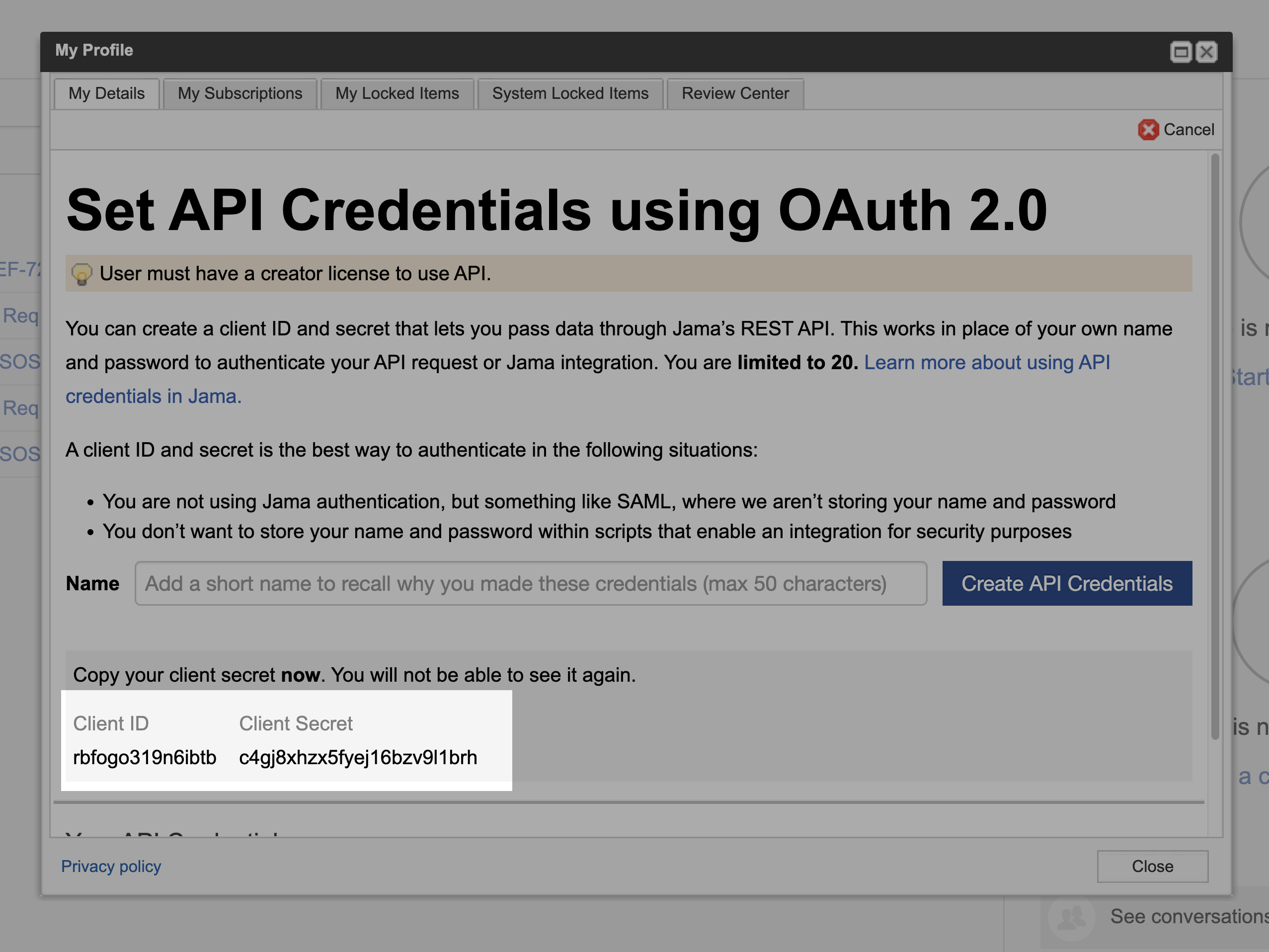Click the Client Secret value text
Image resolution: width=1269 pixels, height=952 pixels.
pos(358,757)
